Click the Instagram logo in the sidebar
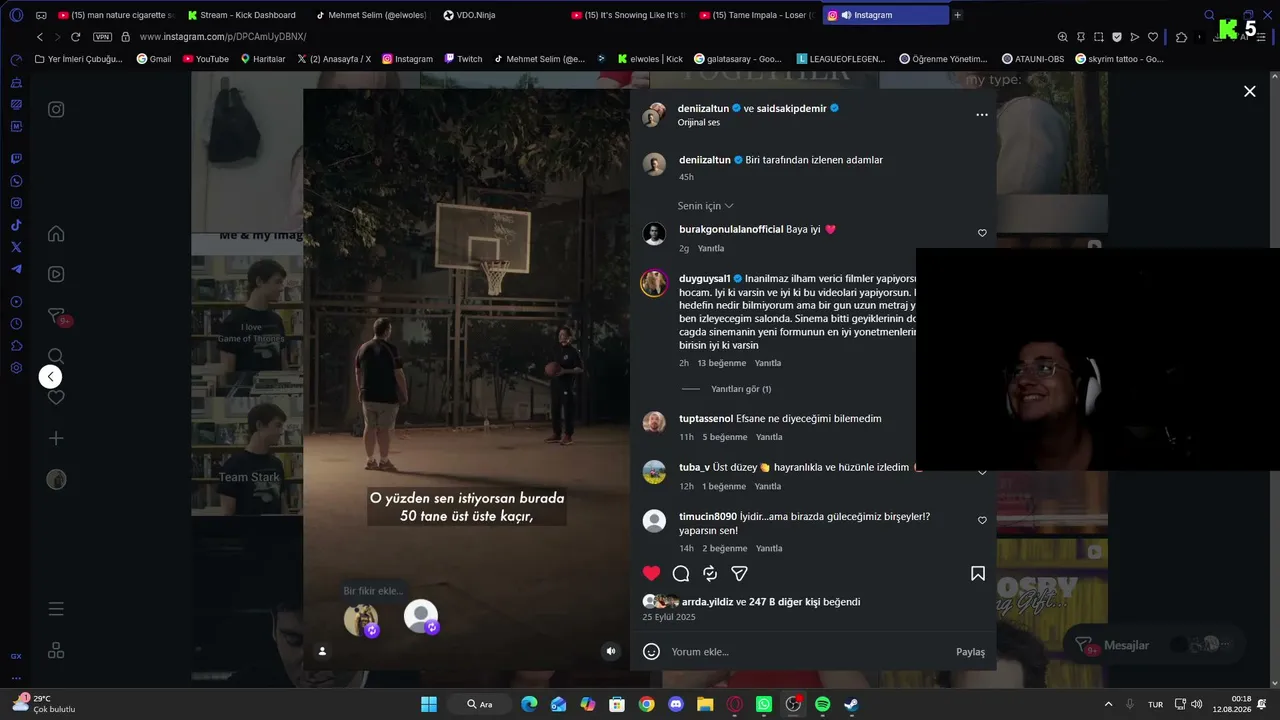1280x720 pixels. click(56, 110)
